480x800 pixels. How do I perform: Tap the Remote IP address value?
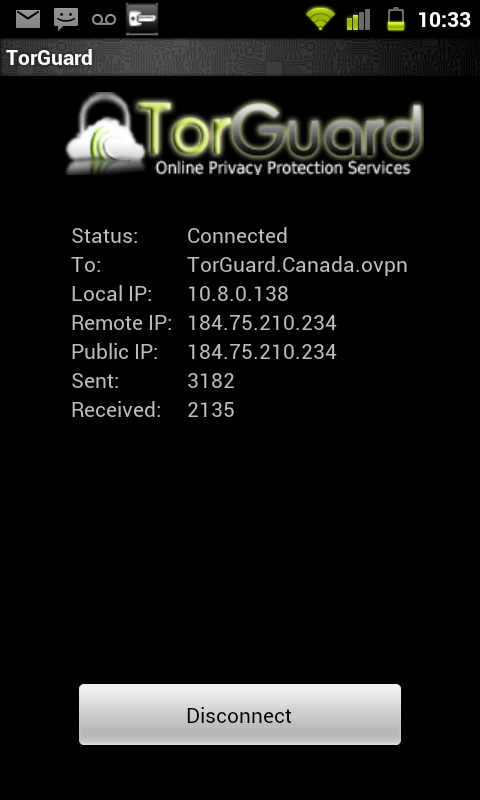pos(262,323)
